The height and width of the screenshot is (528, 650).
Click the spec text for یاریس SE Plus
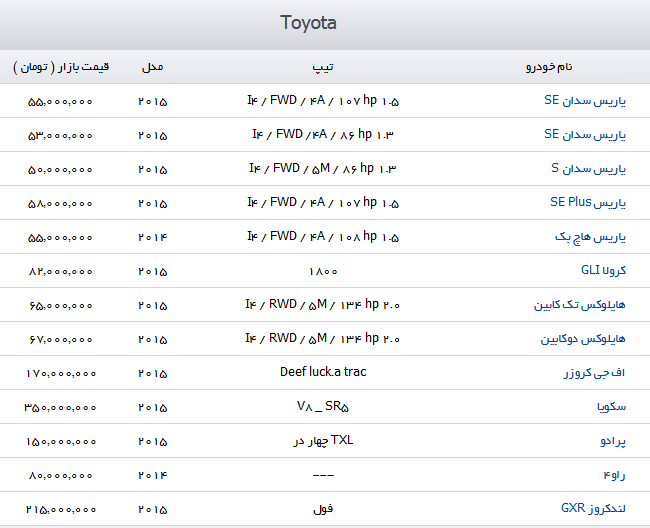(323, 202)
